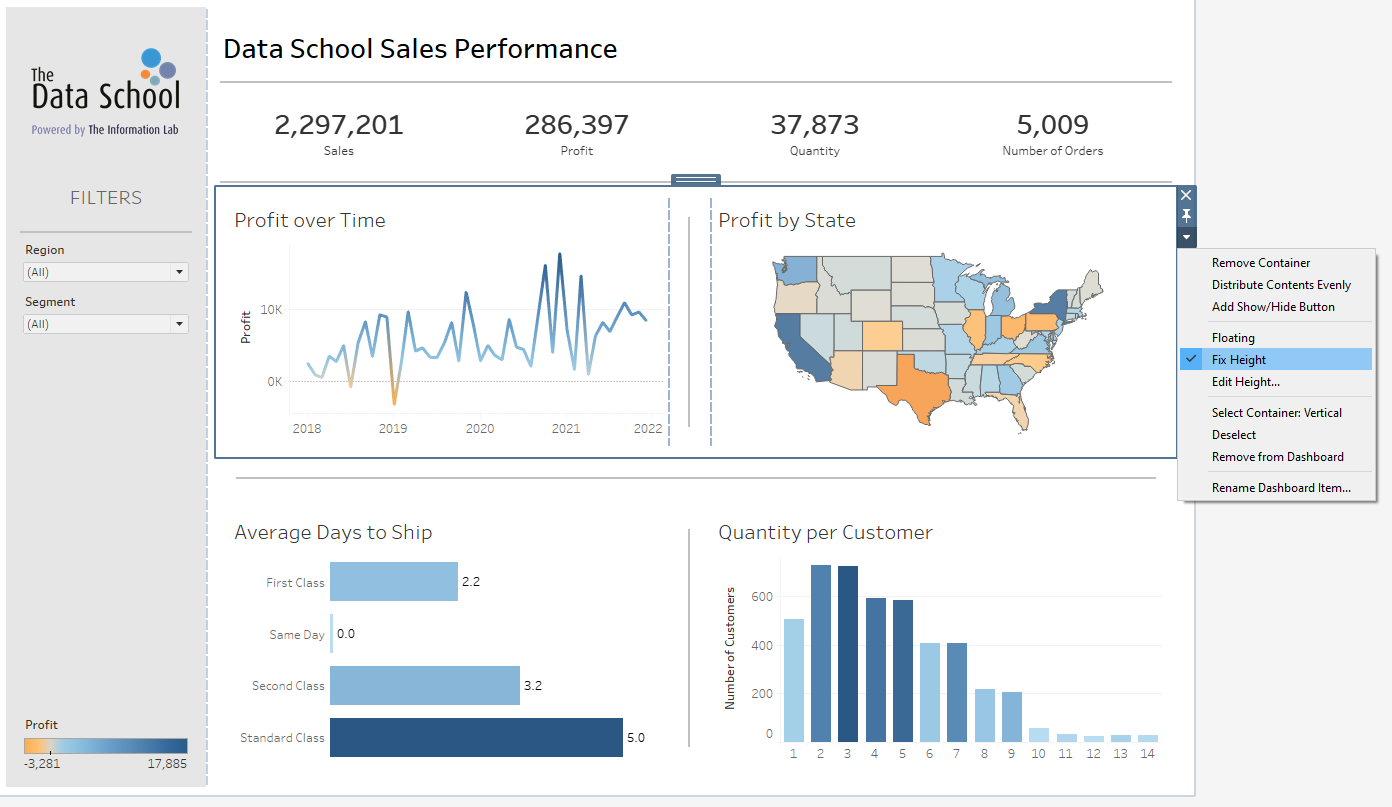The height and width of the screenshot is (807, 1392).
Task: Toggle the Floating option in menu
Action: 1232,338
